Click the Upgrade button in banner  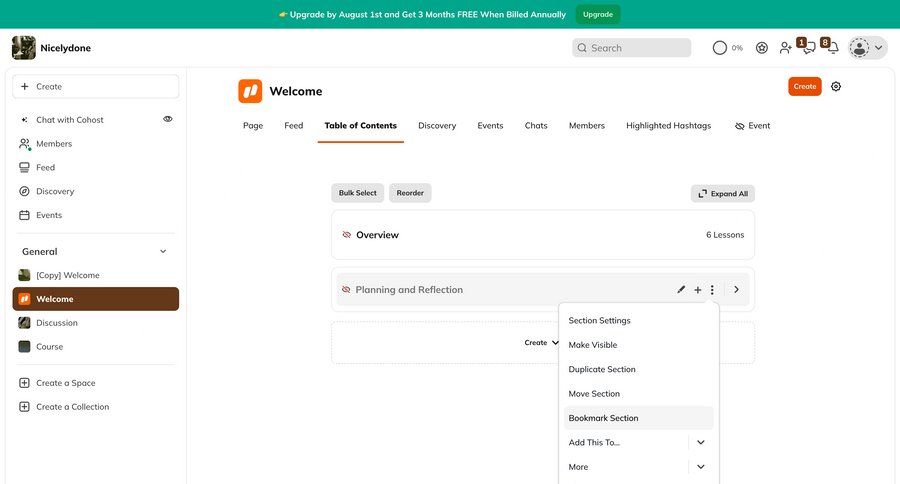[x=598, y=14]
